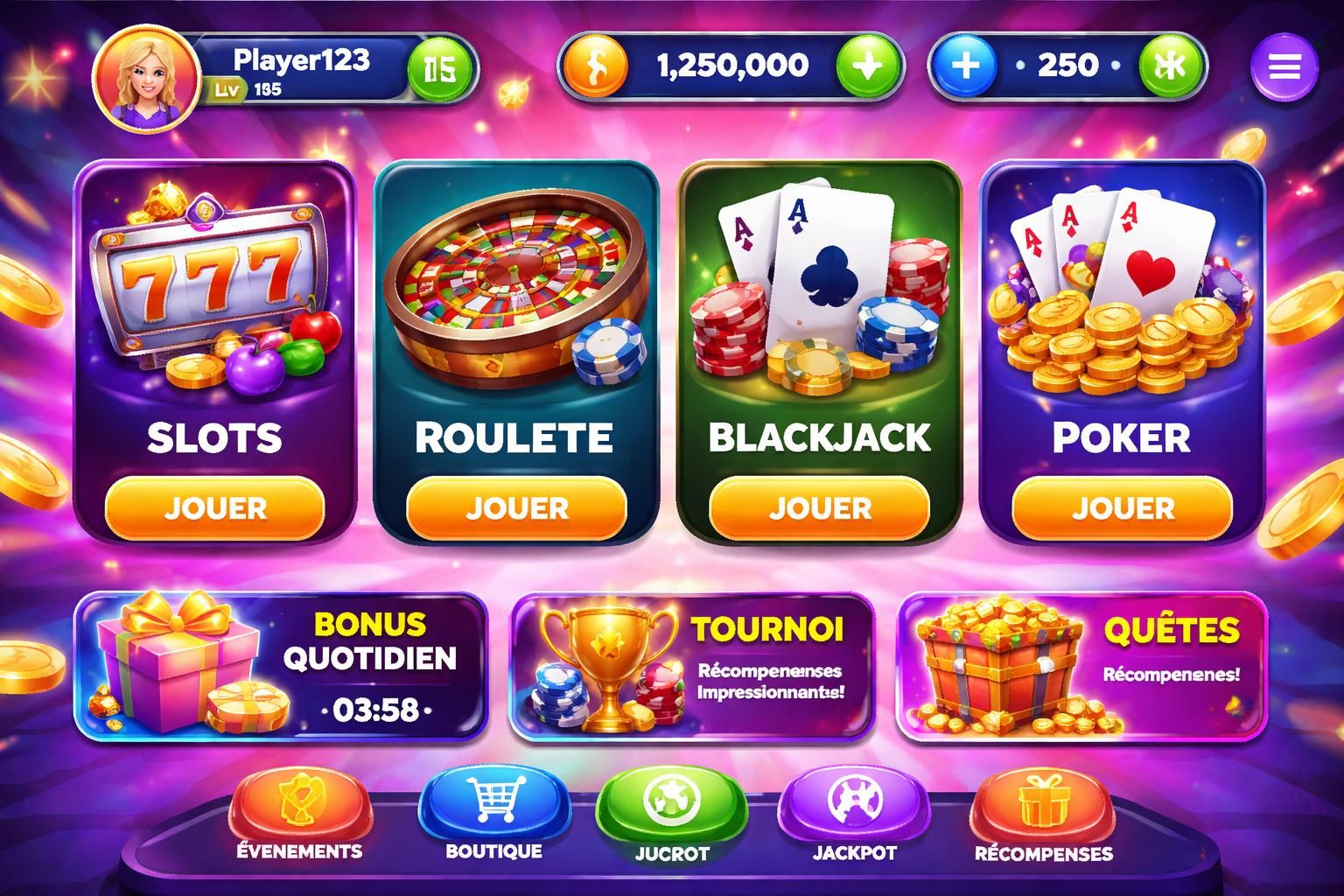The image size is (1344, 896).
Task: Open the Bonus Quotidien banner
Action: [x=280, y=667]
